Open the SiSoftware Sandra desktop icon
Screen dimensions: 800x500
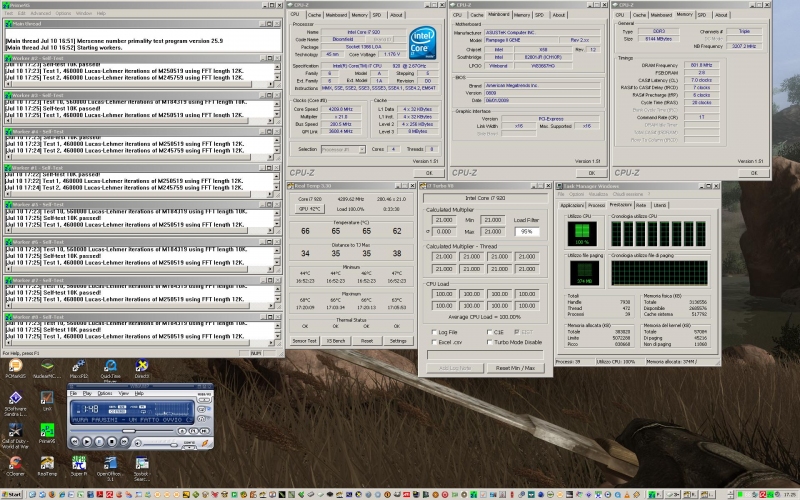15,396
